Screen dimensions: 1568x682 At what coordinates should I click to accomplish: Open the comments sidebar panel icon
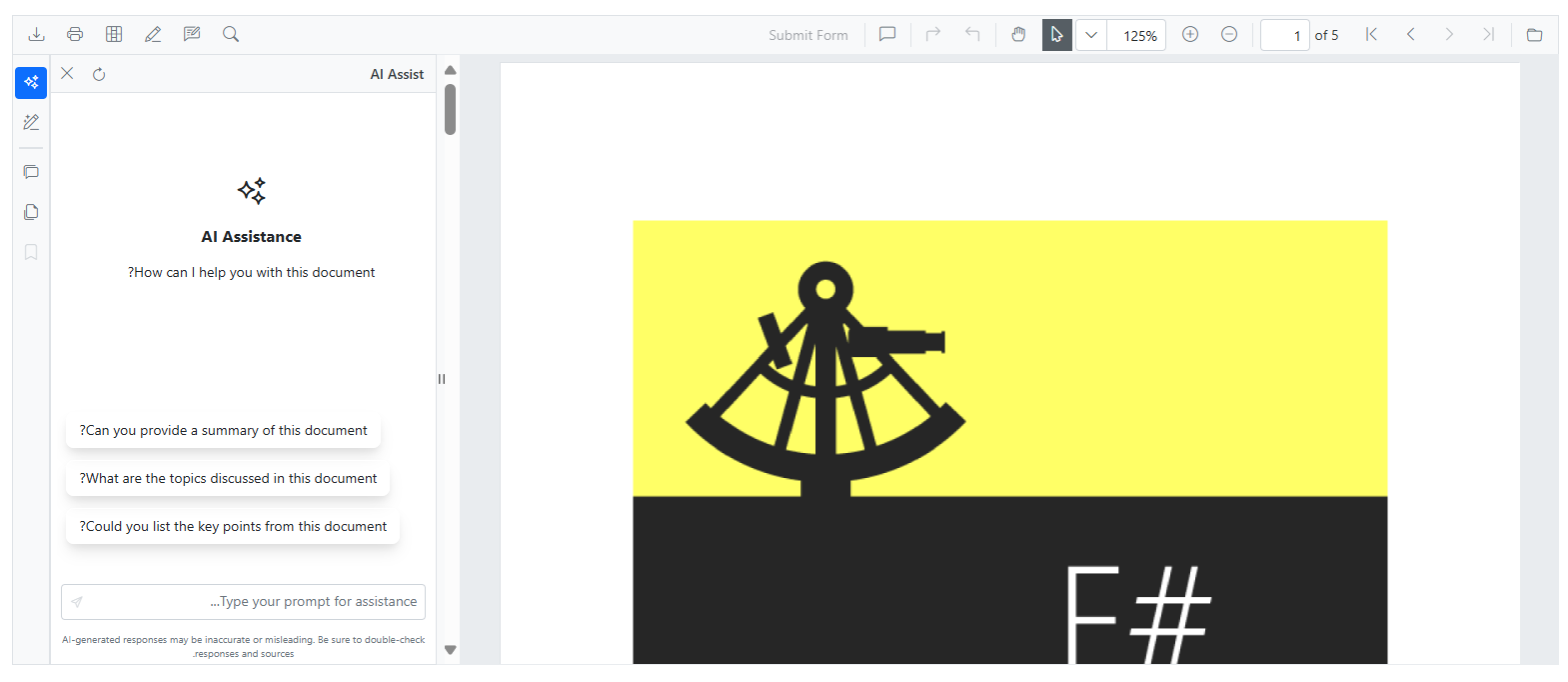tap(31, 172)
